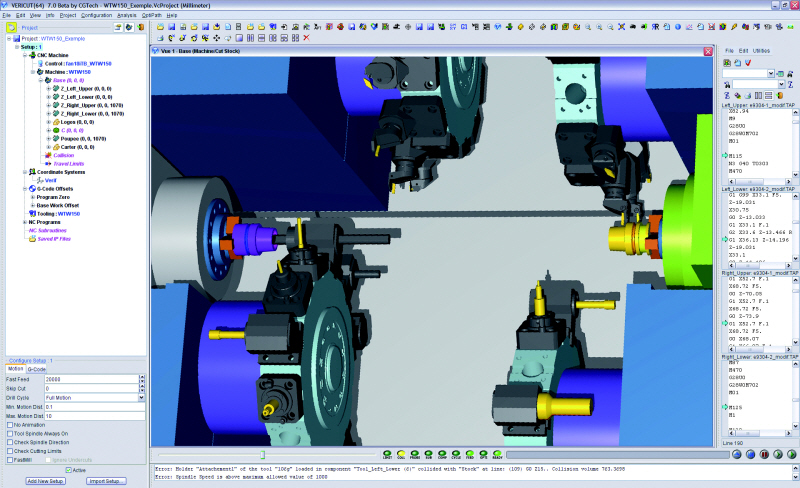800x488 pixels.
Task: Click the CYCLE status light
Action: 456,454
